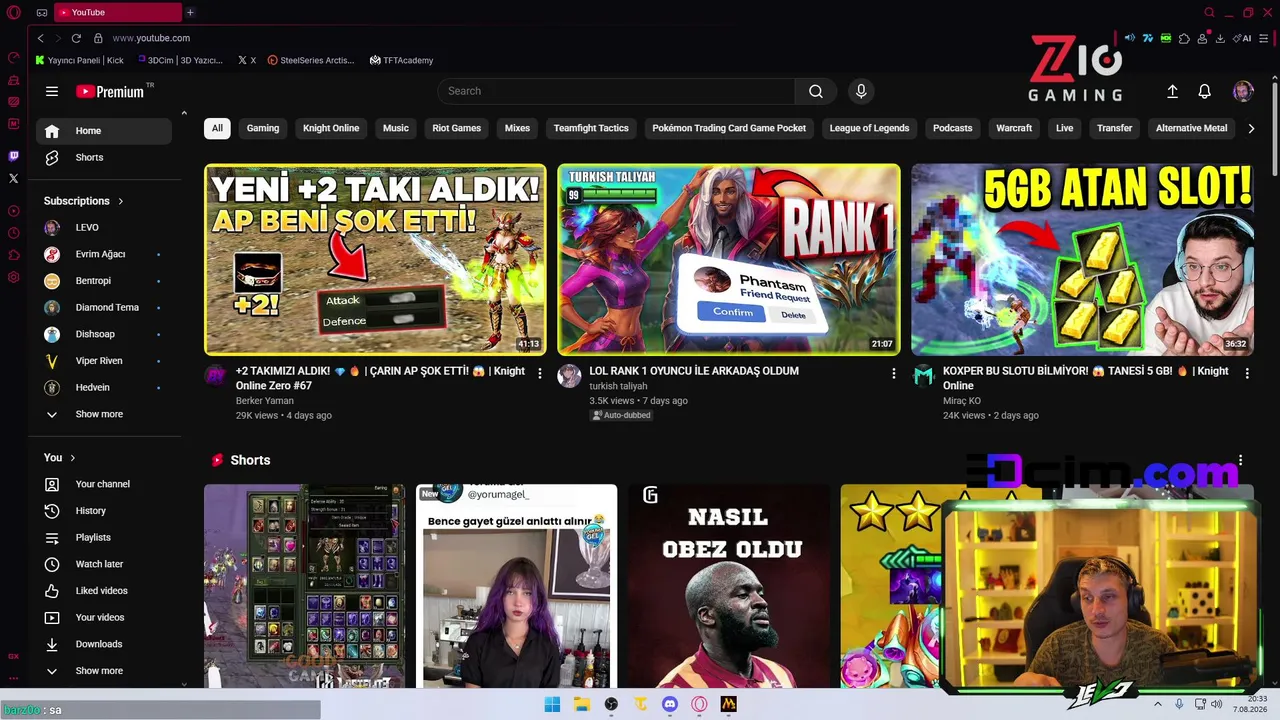
Task: Open the YouTube upload/create icon
Action: (x=1172, y=91)
